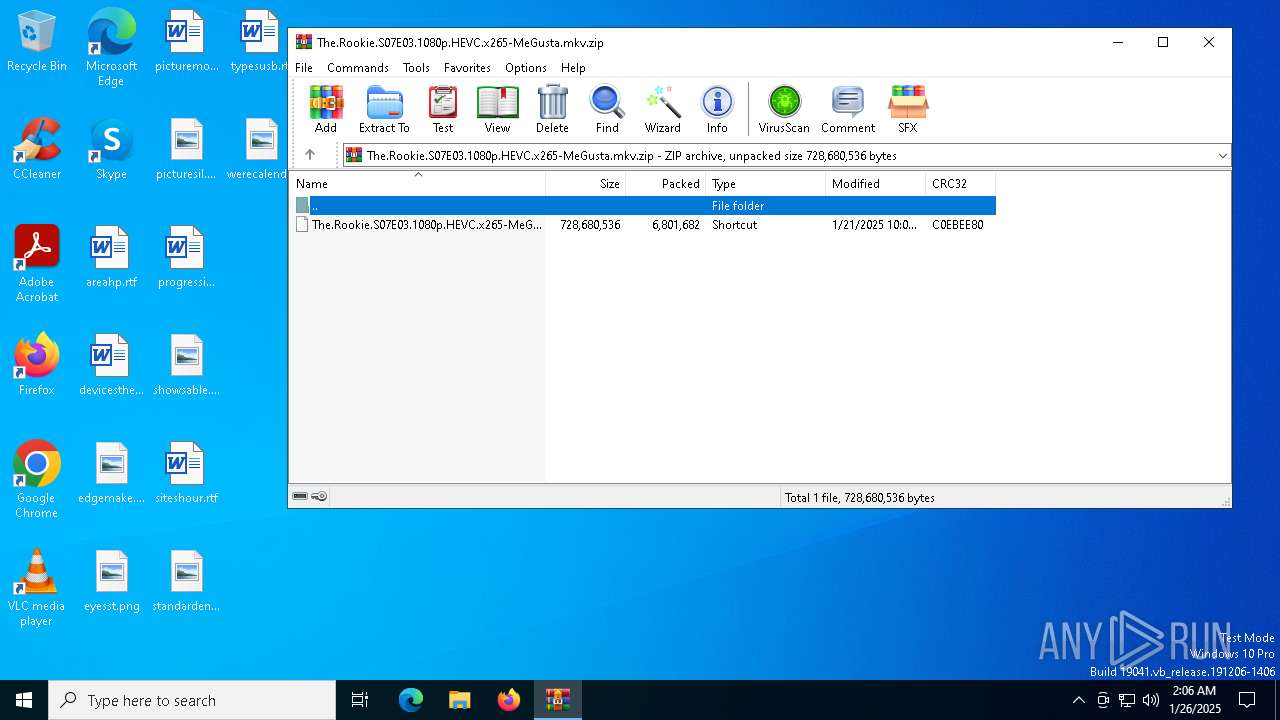
Task: Select the Adobe Acrobat desktop shortcut
Action: (x=37, y=264)
